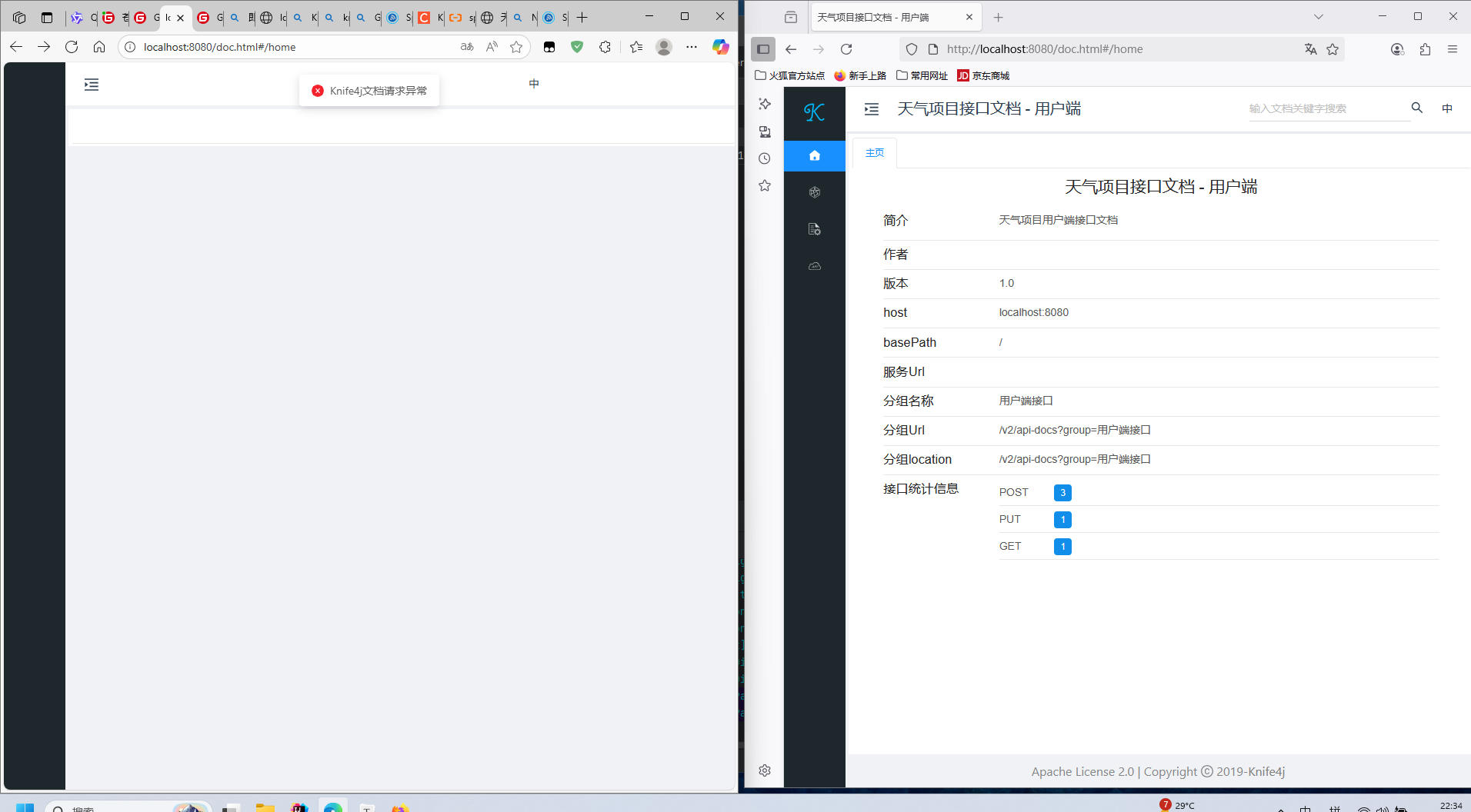
Task: Bookmark this page with Firefox star
Action: coord(1333,49)
